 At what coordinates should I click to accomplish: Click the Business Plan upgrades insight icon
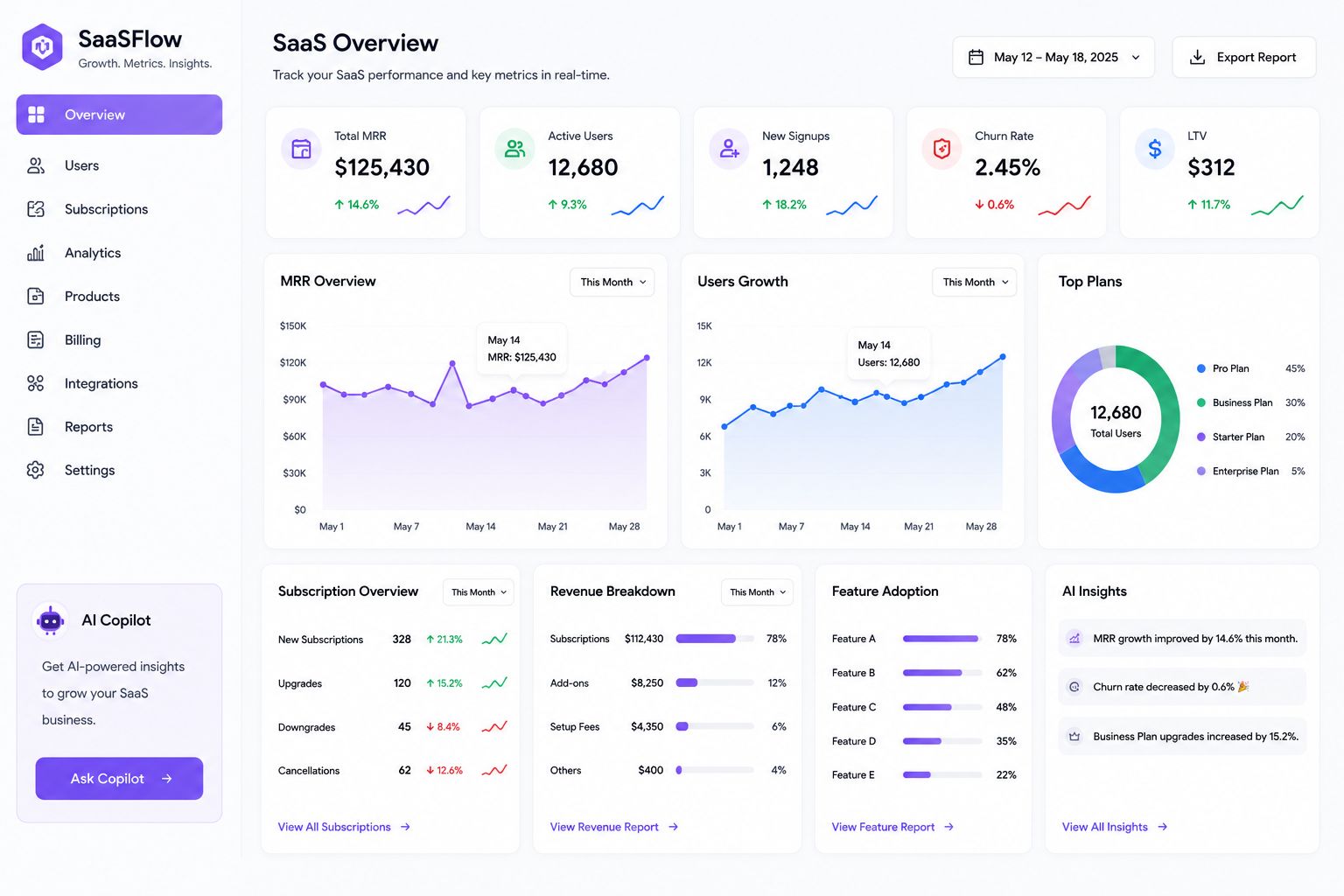point(1074,737)
